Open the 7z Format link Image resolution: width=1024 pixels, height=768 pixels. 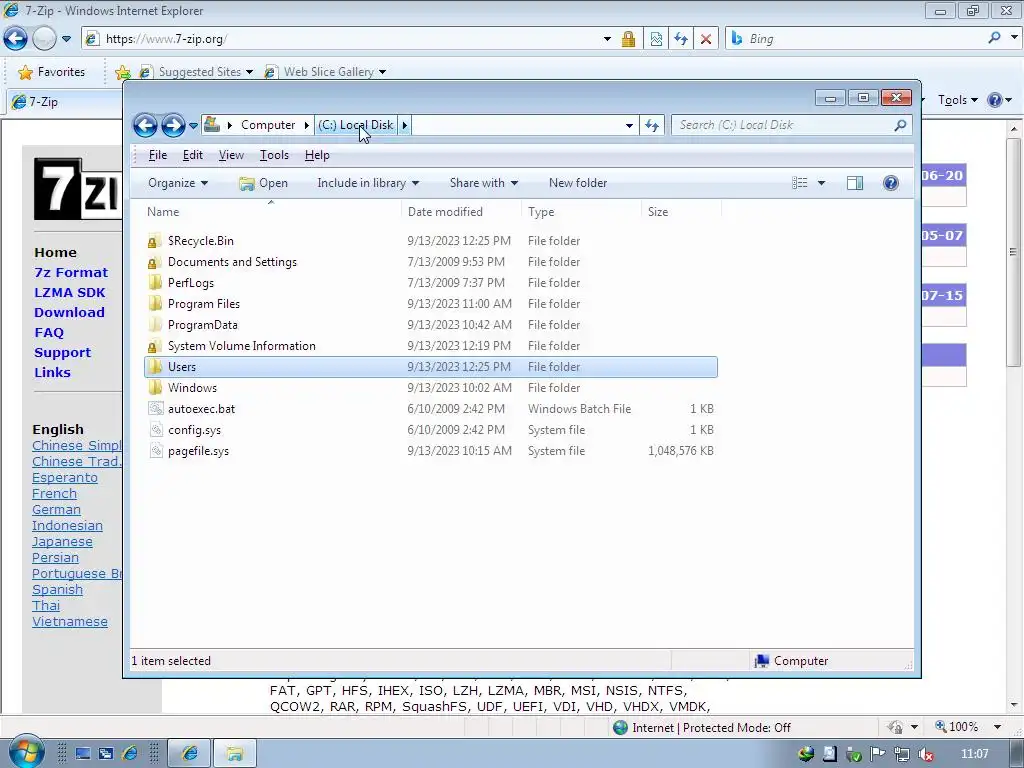tap(71, 272)
